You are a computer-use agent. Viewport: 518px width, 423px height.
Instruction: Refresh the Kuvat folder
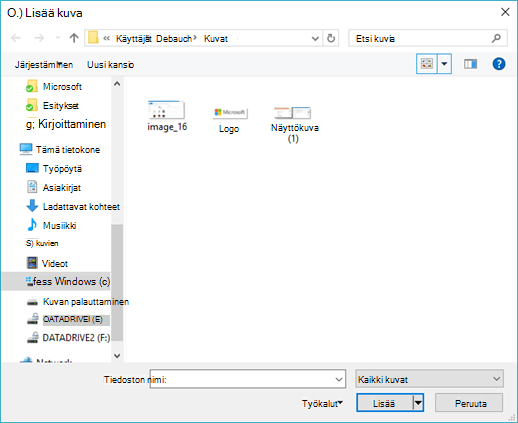[x=331, y=39]
